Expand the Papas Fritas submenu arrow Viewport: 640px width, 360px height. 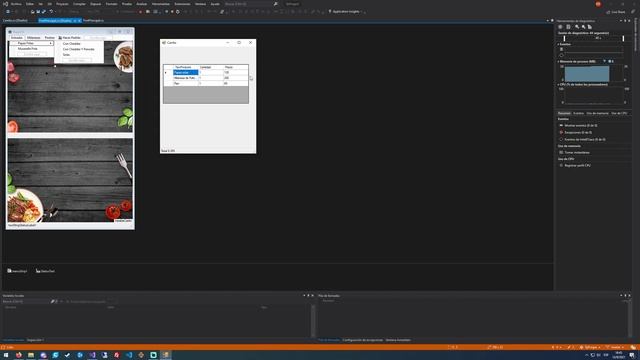[51, 43]
